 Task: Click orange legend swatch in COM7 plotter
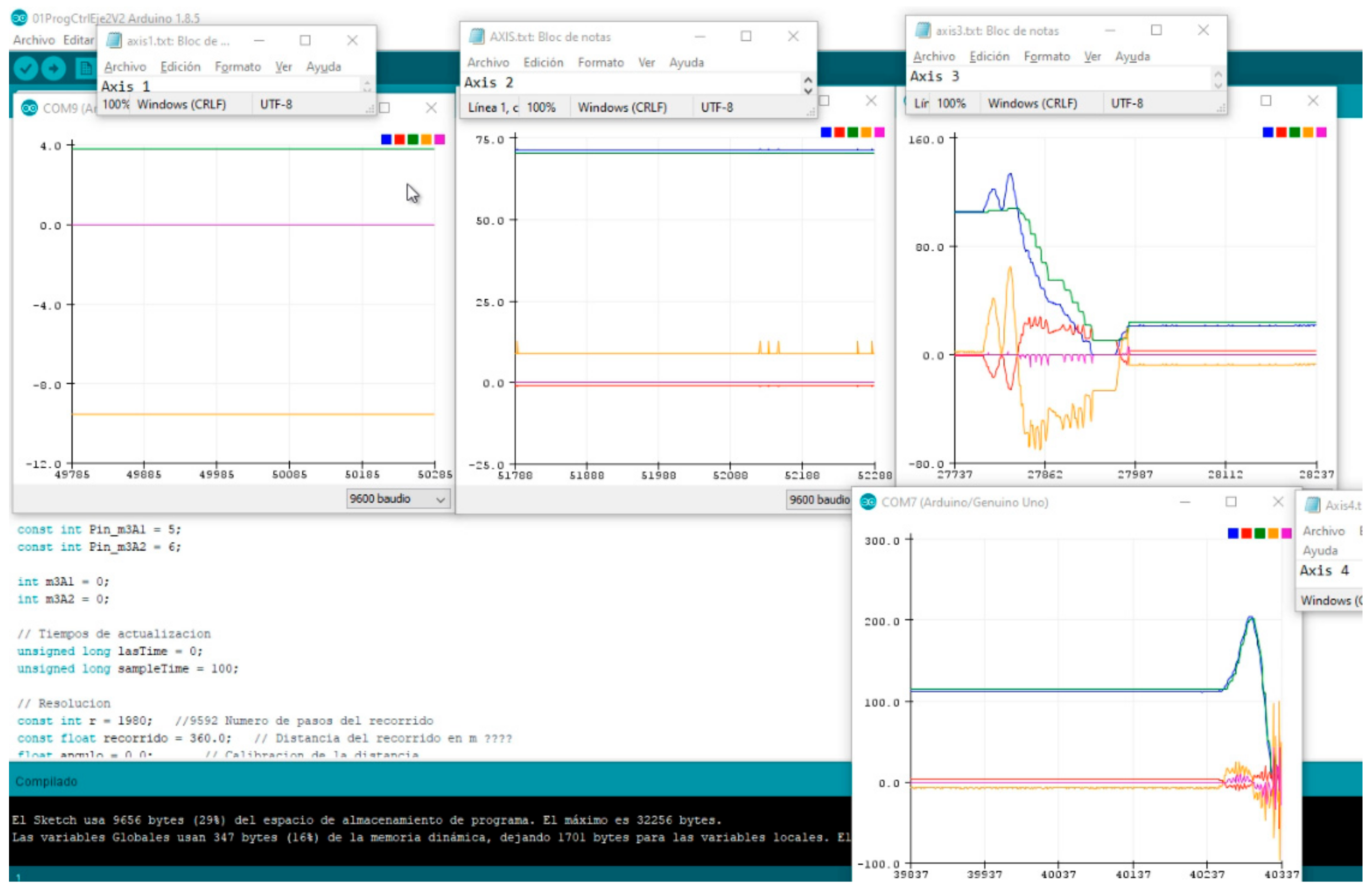(1273, 533)
